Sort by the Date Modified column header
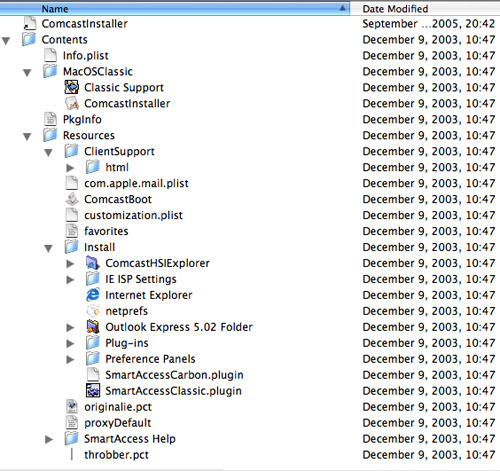Screen dimensions: 500x471 click(425, 9)
